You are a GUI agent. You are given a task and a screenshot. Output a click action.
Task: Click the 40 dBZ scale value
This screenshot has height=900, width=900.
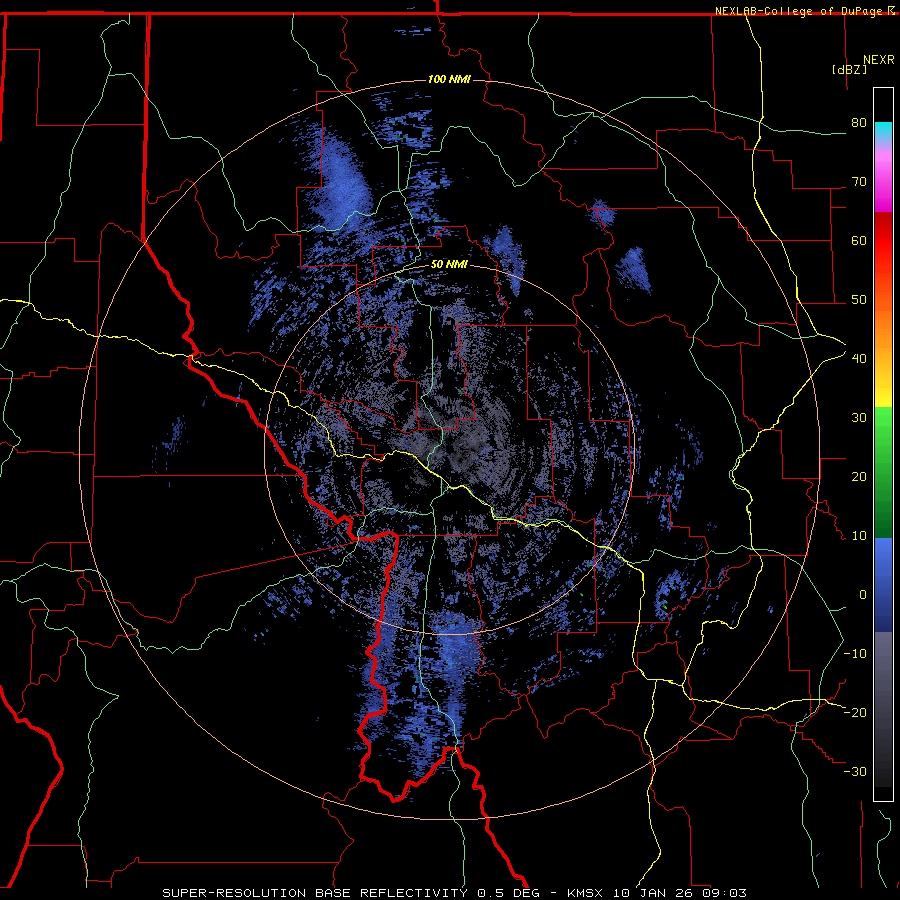pos(859,359)
